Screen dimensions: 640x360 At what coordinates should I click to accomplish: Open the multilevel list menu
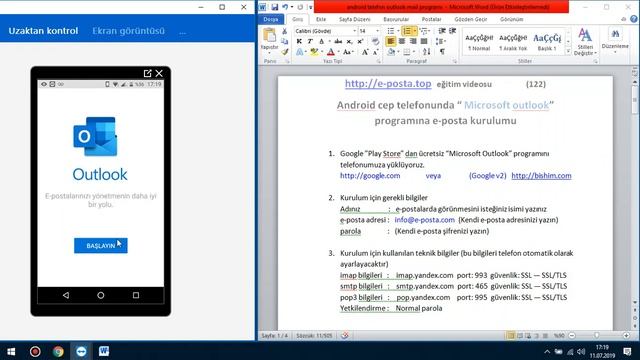click(425, 31)
